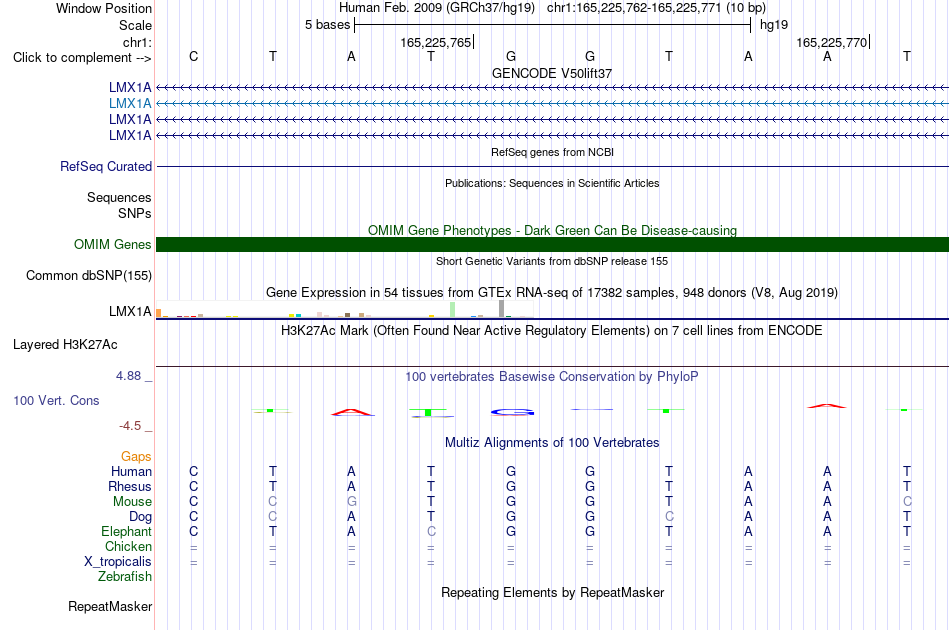Click the Layered H3K27Ac label
950x630 pixels.
coord(65,345)
